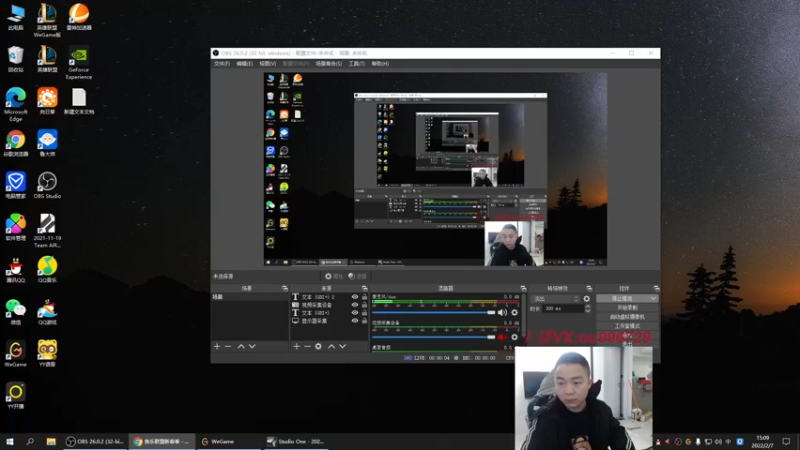The image size is (800, 450).
Task: Pop out the 来源 dock panel
Action: tap(364, 288)
